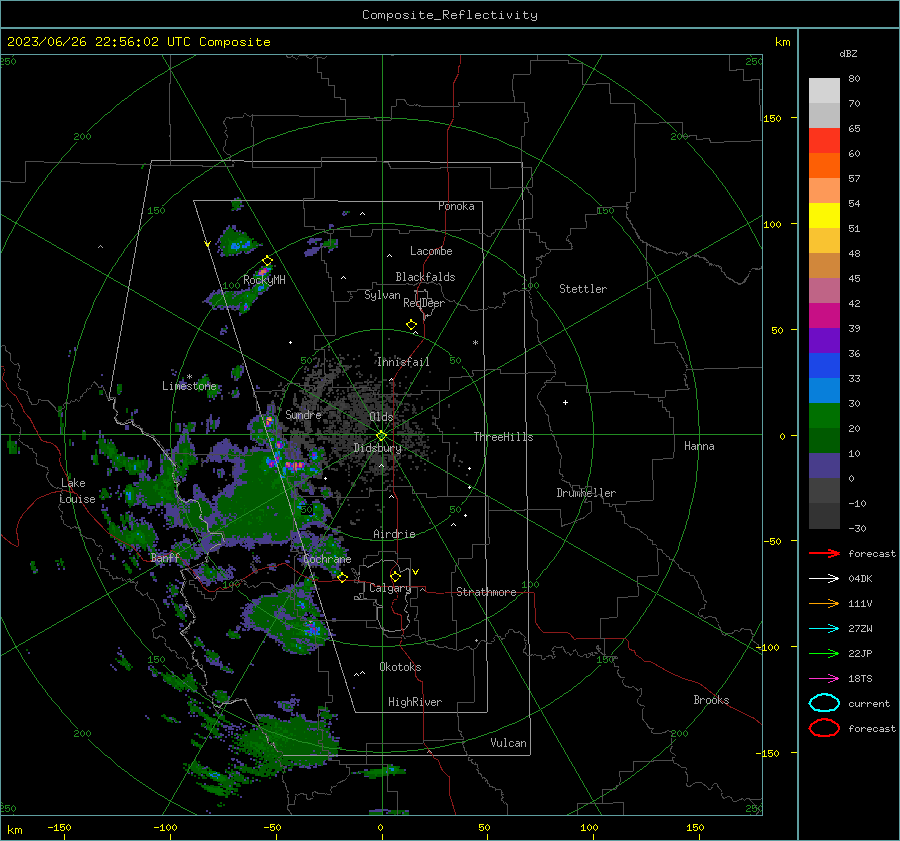Click the Limestone label
This screenshot has width=900, height=841.
pos(189,386)
